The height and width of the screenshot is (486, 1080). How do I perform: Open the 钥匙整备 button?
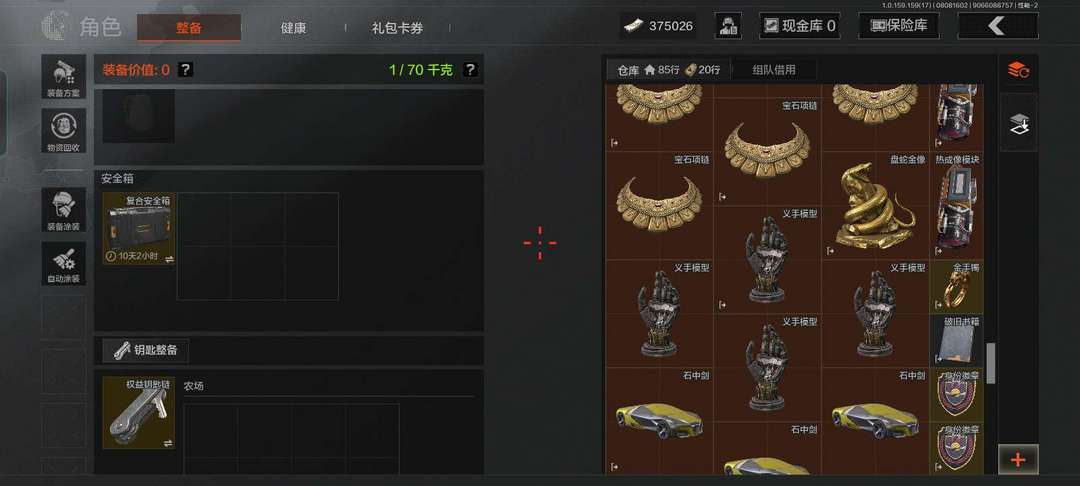point(145,350)
